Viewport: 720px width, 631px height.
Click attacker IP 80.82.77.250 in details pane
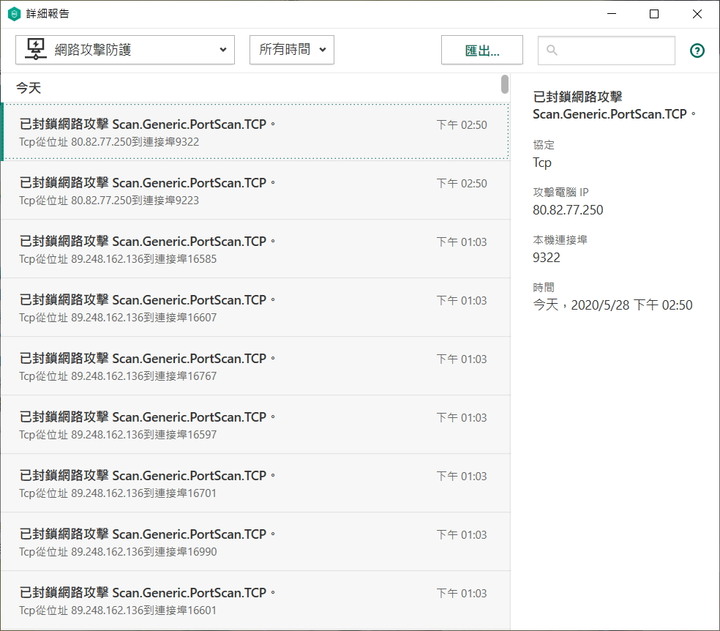(x=568, y=210)
